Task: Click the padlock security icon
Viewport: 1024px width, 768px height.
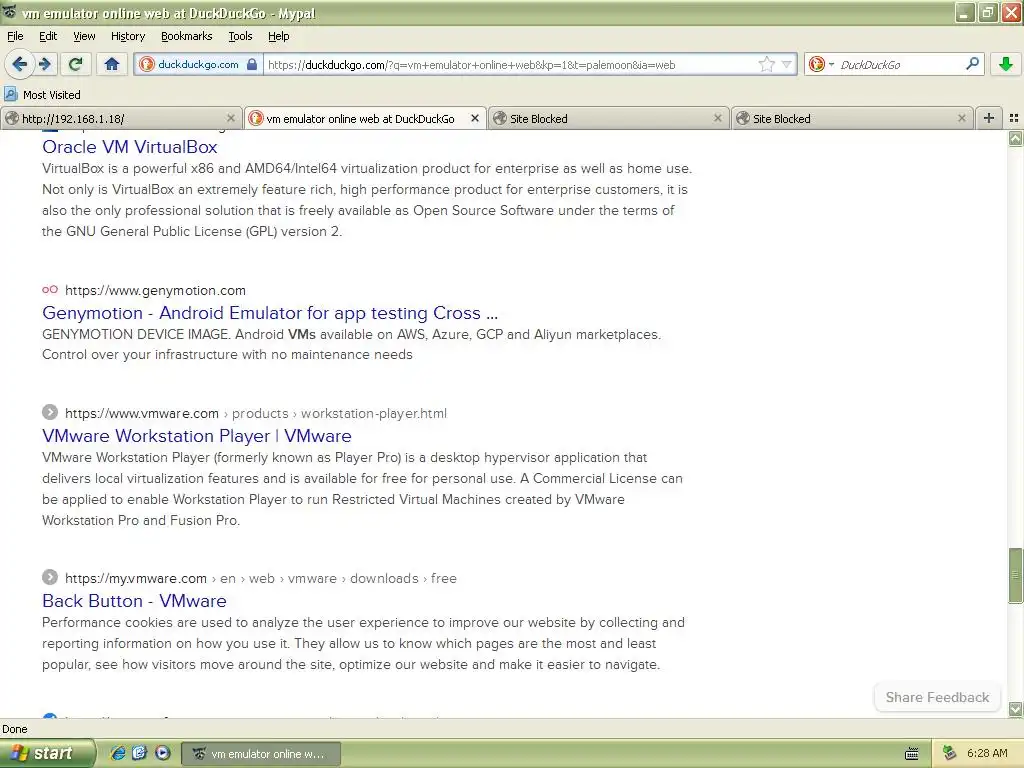Action: click(252, 65)
